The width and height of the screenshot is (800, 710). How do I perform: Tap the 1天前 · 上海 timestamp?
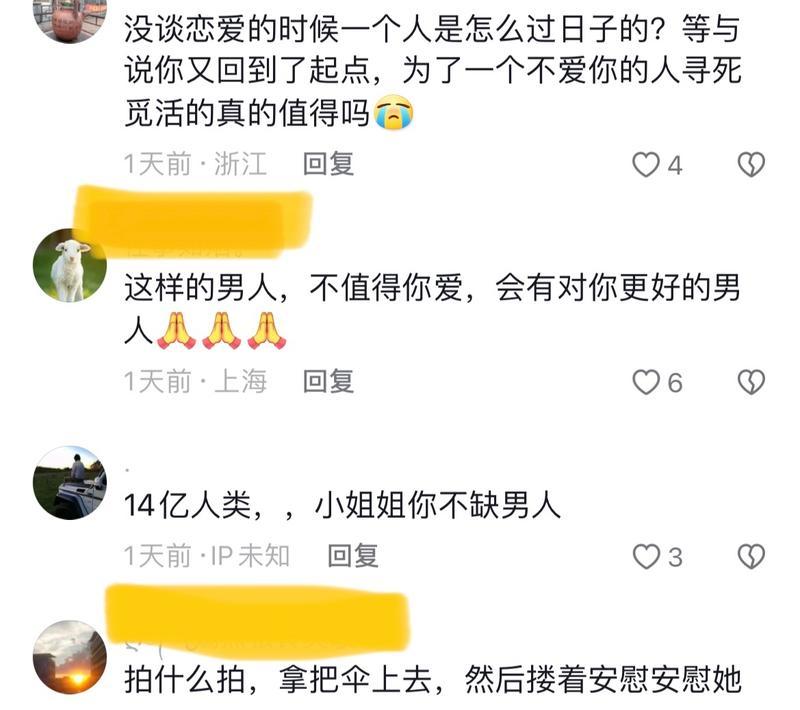point(195,382)
